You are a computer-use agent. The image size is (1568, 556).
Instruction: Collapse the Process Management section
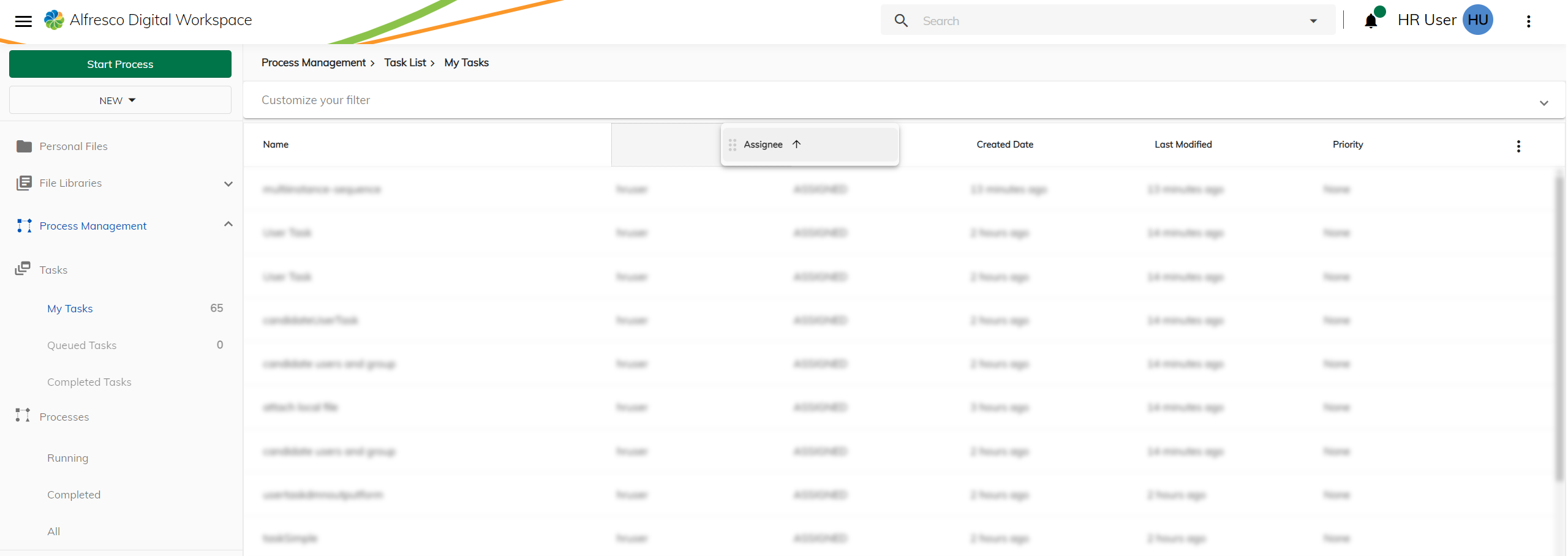pos(228,225)
